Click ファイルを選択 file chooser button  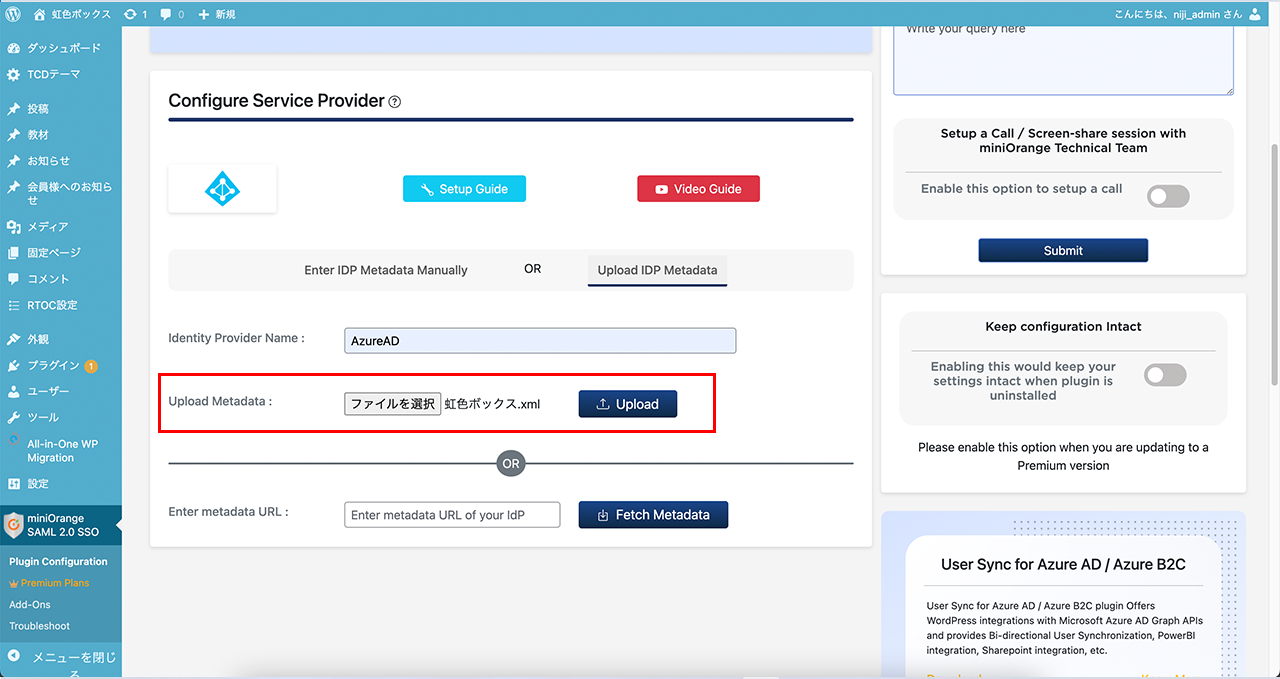point(393,404)
